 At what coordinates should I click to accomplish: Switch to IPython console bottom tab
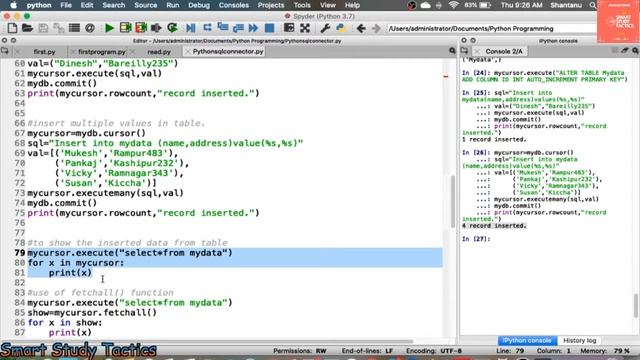tap(527, 340)
